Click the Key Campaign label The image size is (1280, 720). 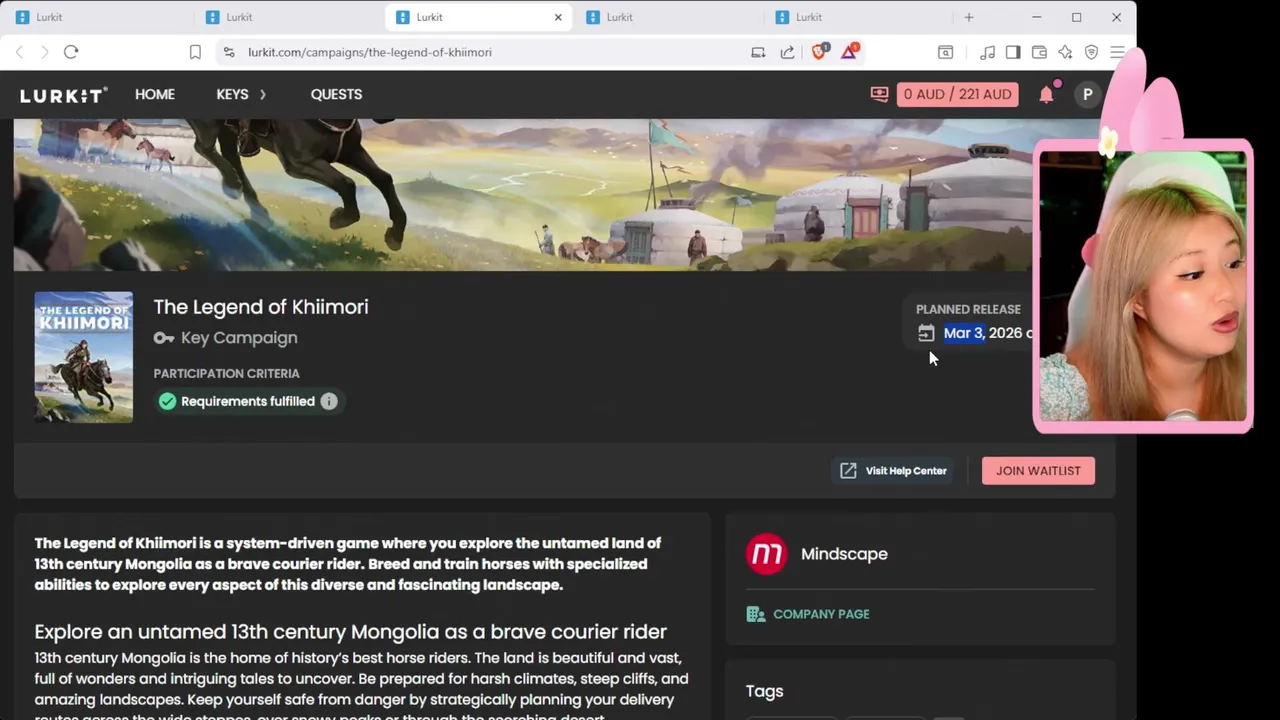pyautogui.click(x=239, y=338)
